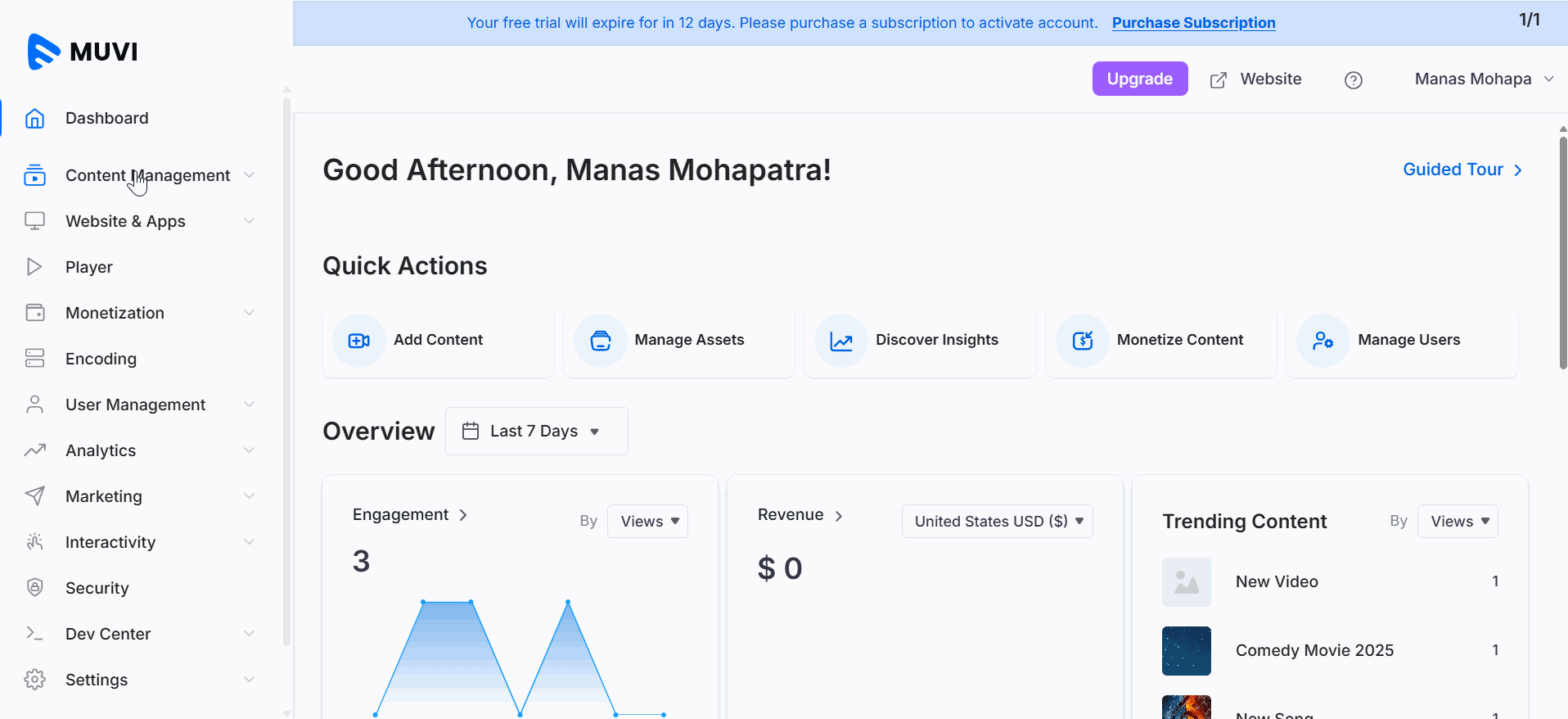Viewport: 1568px width, 719px height.
Task: Click the purple Upgrade button
Action: pos(1139,79)
